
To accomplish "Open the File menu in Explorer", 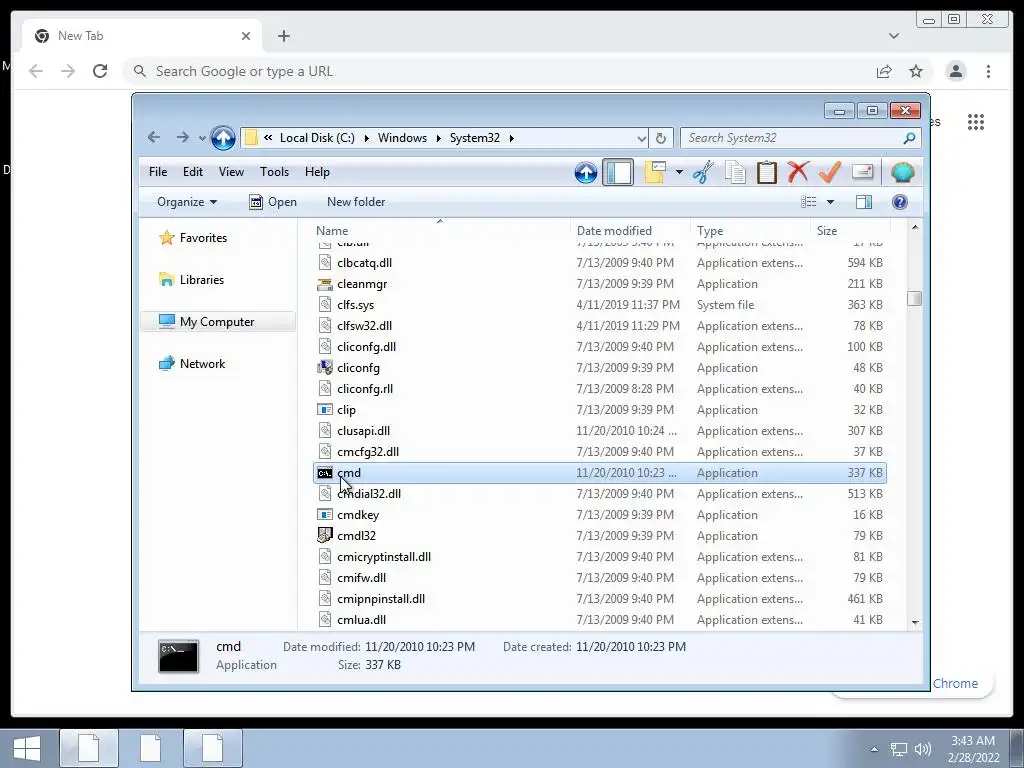I will click(x=158, y=172).
